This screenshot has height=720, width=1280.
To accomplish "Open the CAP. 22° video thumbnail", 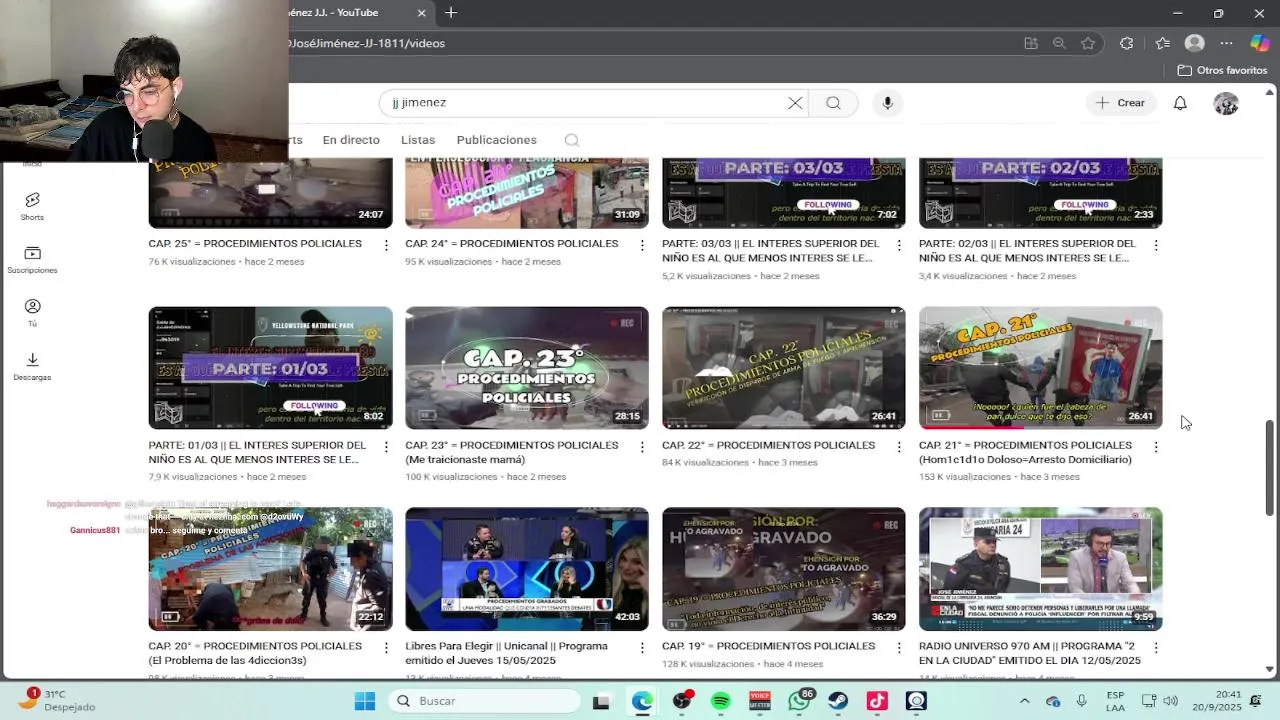I will [x=784, y=368].
